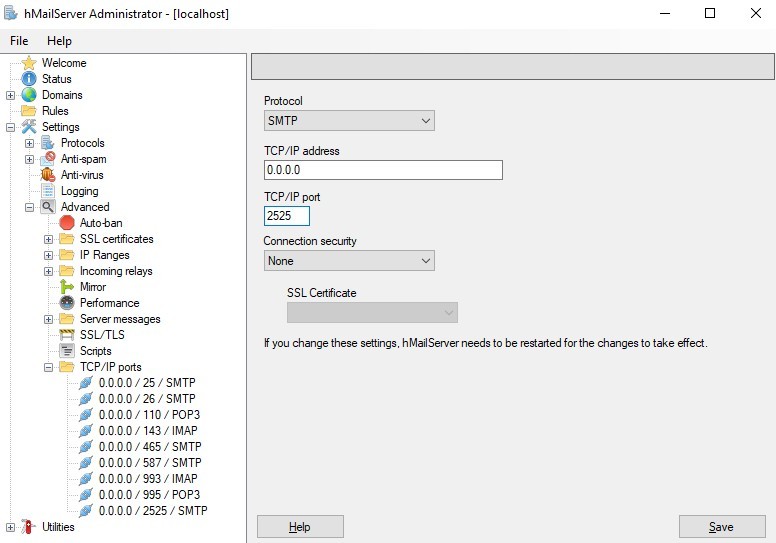
Task: Select the 0.0.0.0 / 995 / POP3 entry
Action: pyautogui.click(x=149, y=494)
